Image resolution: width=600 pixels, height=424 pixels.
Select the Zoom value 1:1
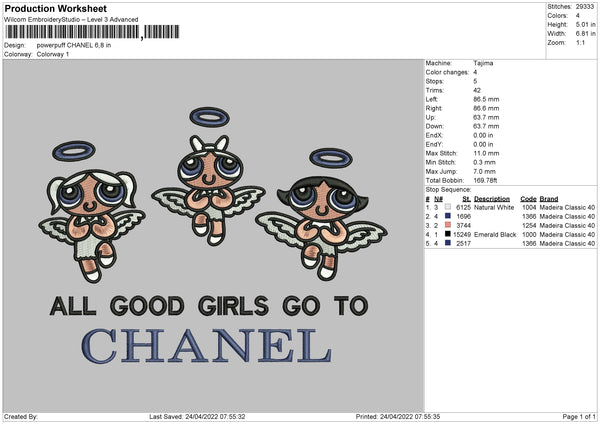click(x=580, y=42)
